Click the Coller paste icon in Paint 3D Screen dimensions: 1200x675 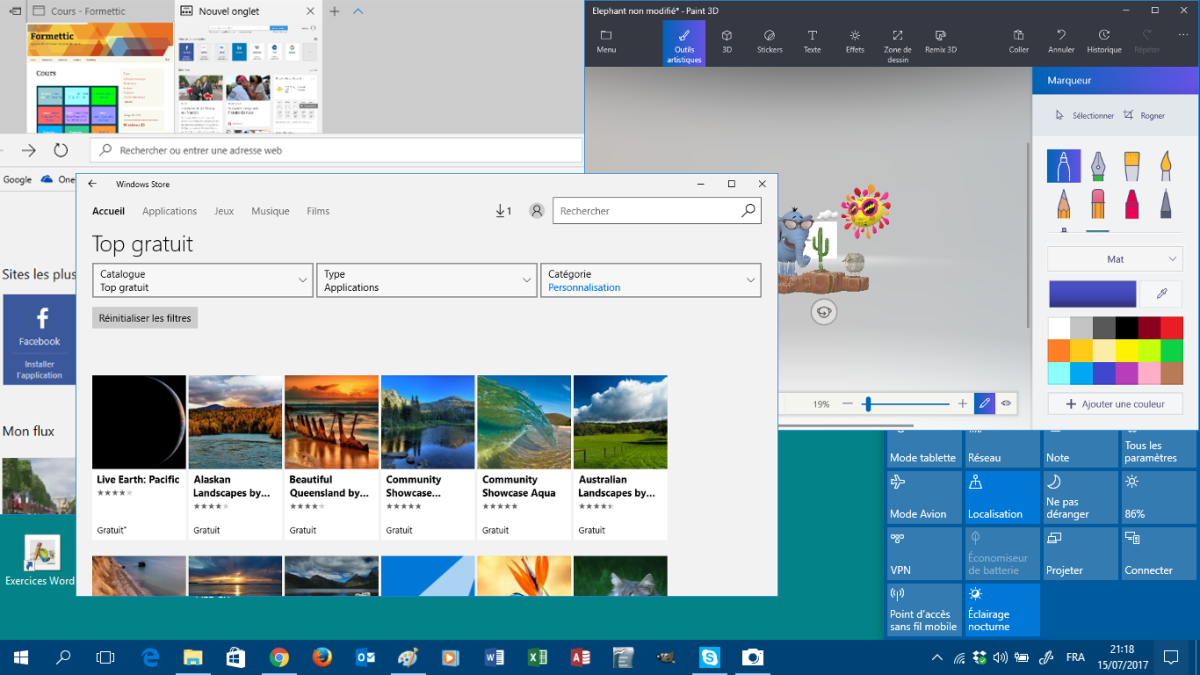tap(1019, 35)
